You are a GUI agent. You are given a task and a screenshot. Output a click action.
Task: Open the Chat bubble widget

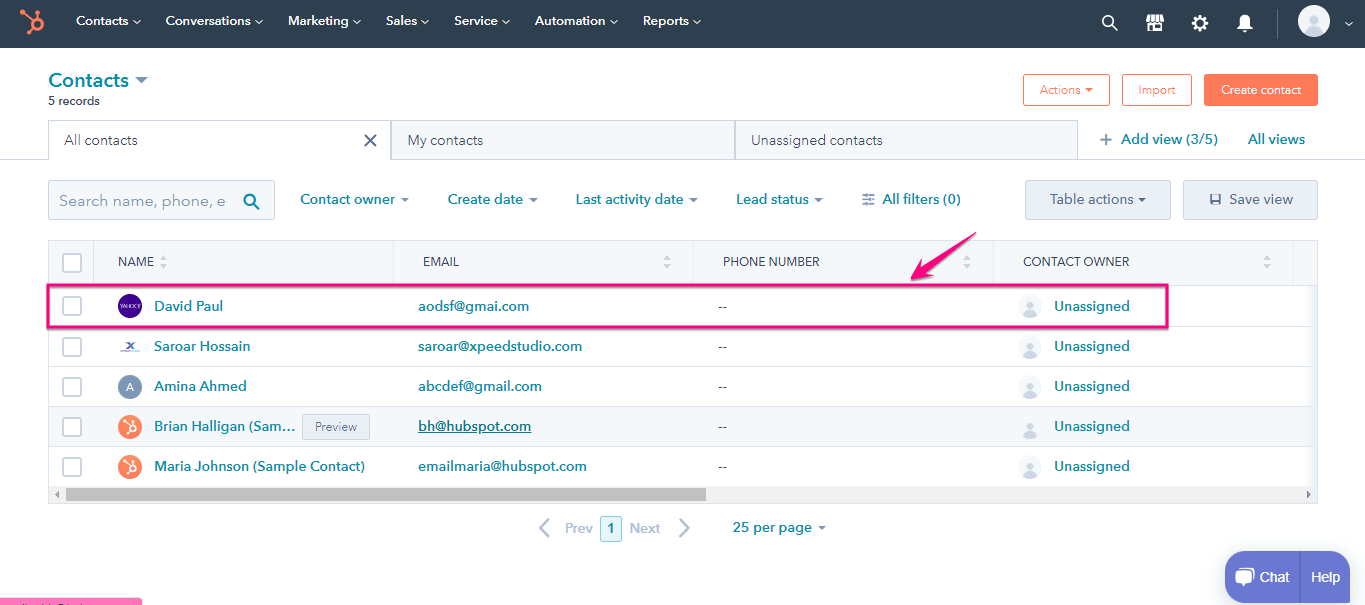[x=1262, y=577]
